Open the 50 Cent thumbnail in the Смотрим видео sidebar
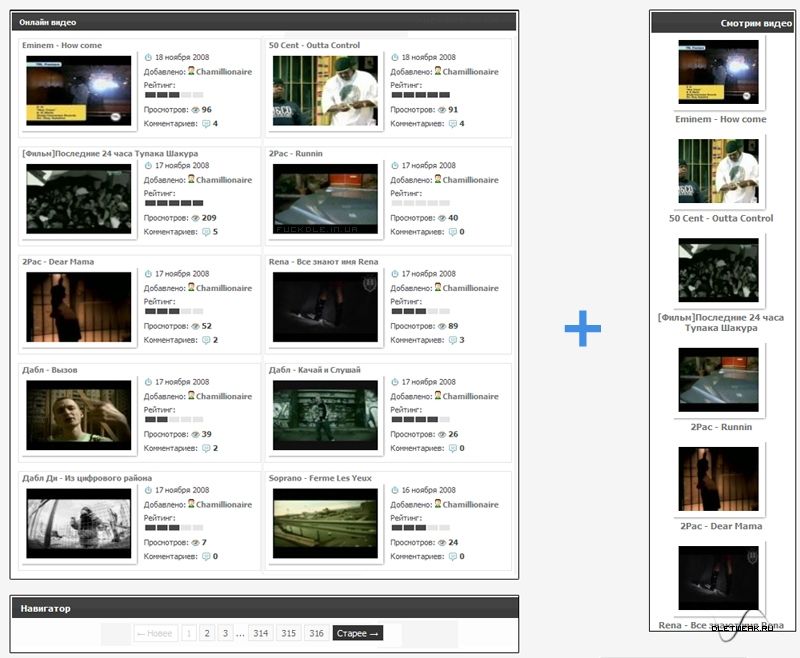Screen dimensions: 800x658 718,171
